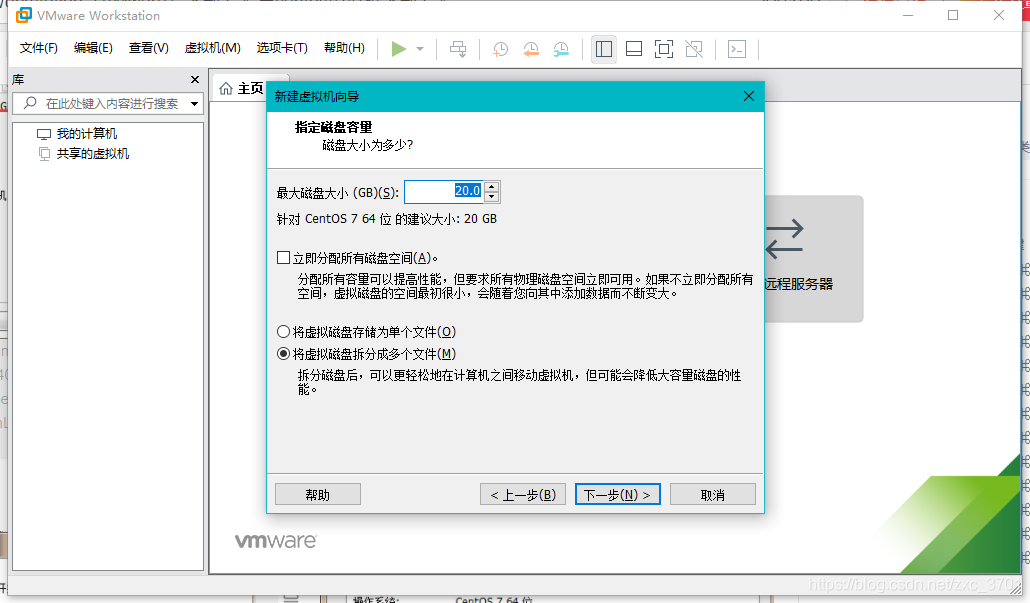Select 将虚拟磁盘存储为单个文件 option
The image size is (1030, 603).
point(282,331)
